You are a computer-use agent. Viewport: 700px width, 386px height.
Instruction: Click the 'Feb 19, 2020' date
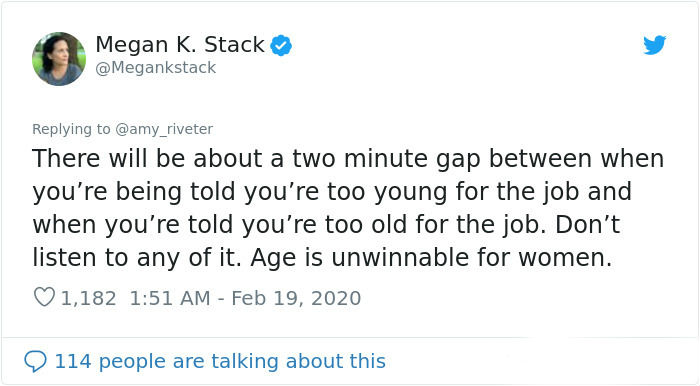(x=296, y=298)
